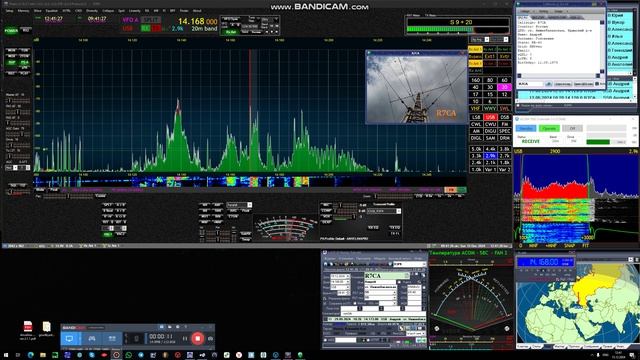Switch to the VHF band button
The height and width of the screenshot is (360, 640).
click(x=476, y=109)
